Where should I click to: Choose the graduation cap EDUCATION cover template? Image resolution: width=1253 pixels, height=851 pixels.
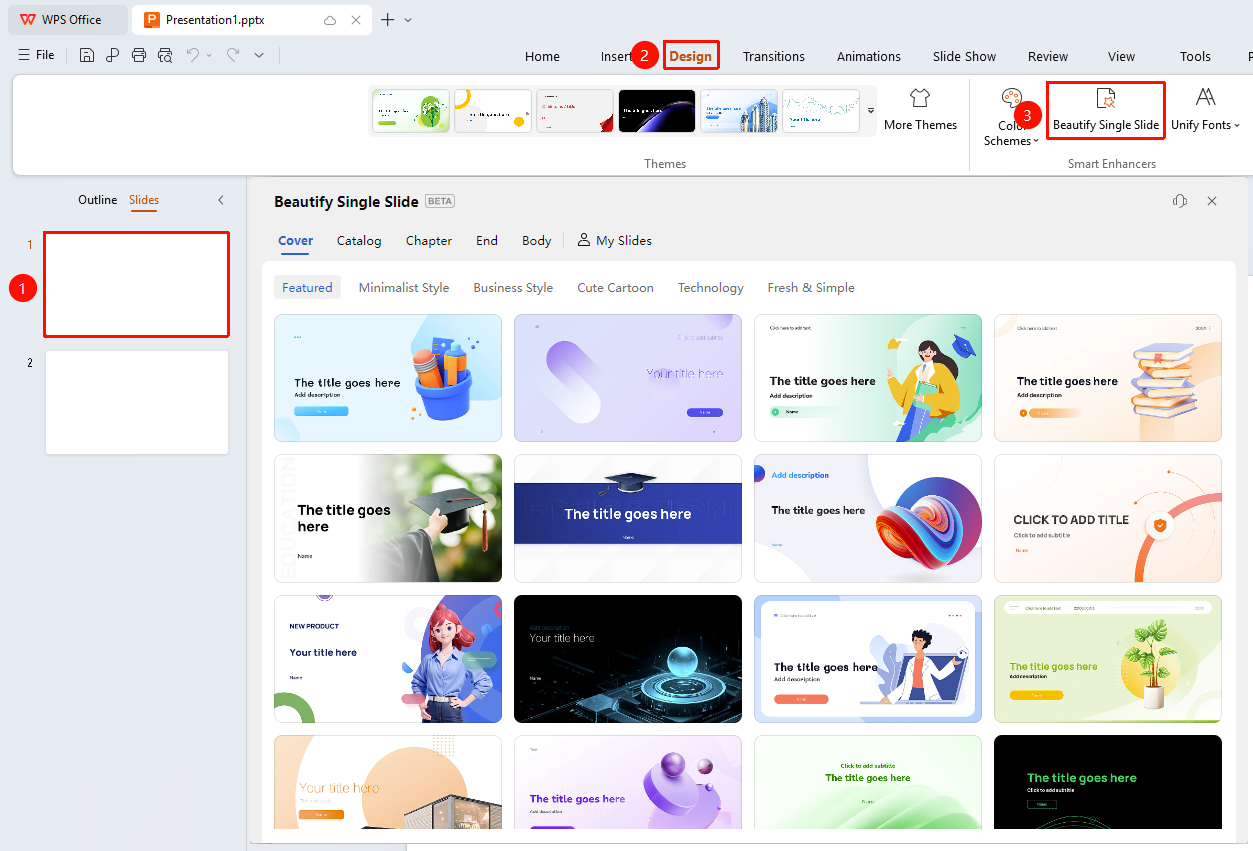pos(388,518)
